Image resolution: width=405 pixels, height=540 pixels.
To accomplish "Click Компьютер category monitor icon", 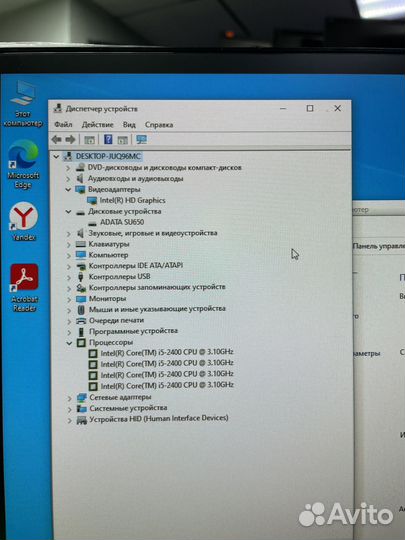I will (x=81, y=255).
